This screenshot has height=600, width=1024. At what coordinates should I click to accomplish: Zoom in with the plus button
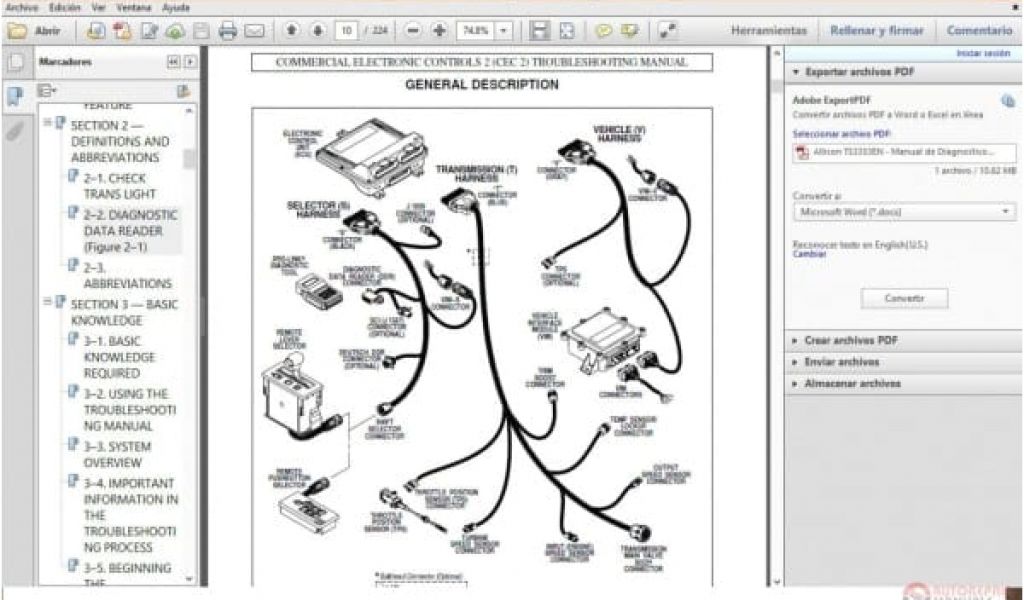pyautogui.click(x=439, y=31)
